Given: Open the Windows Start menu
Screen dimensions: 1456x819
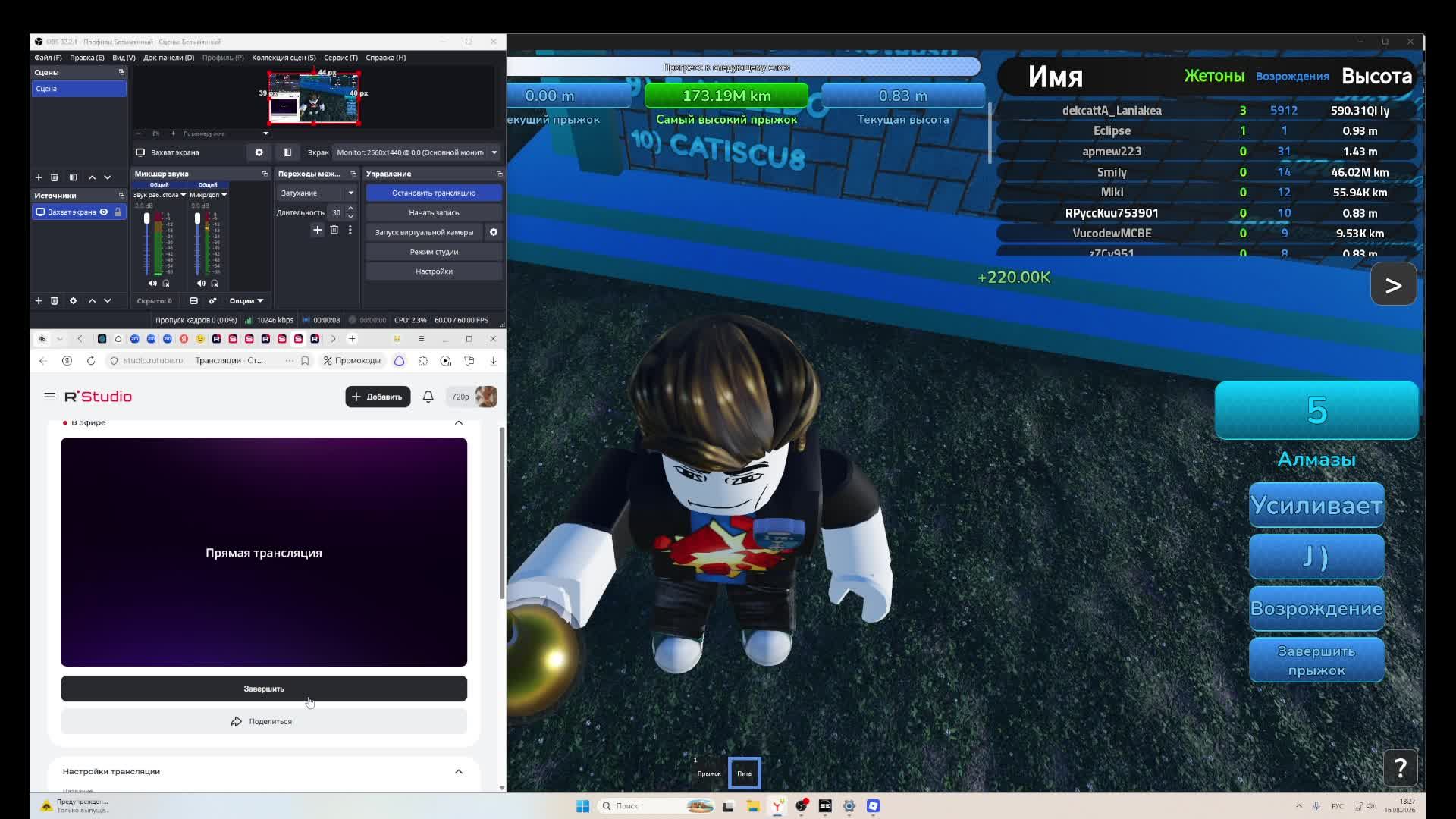Looking at the screenshot, I should [x=582, y=806].
